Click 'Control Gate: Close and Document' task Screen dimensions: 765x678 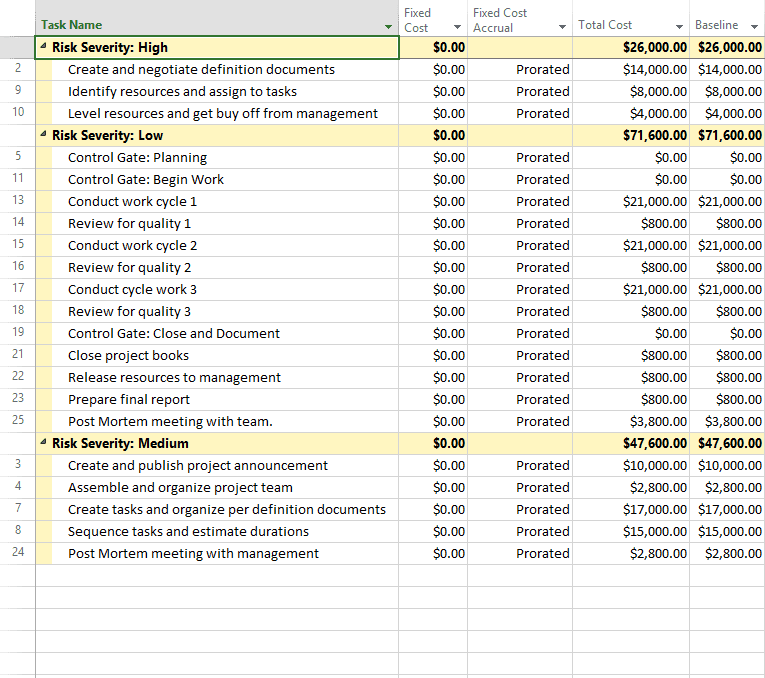[174, 333]
